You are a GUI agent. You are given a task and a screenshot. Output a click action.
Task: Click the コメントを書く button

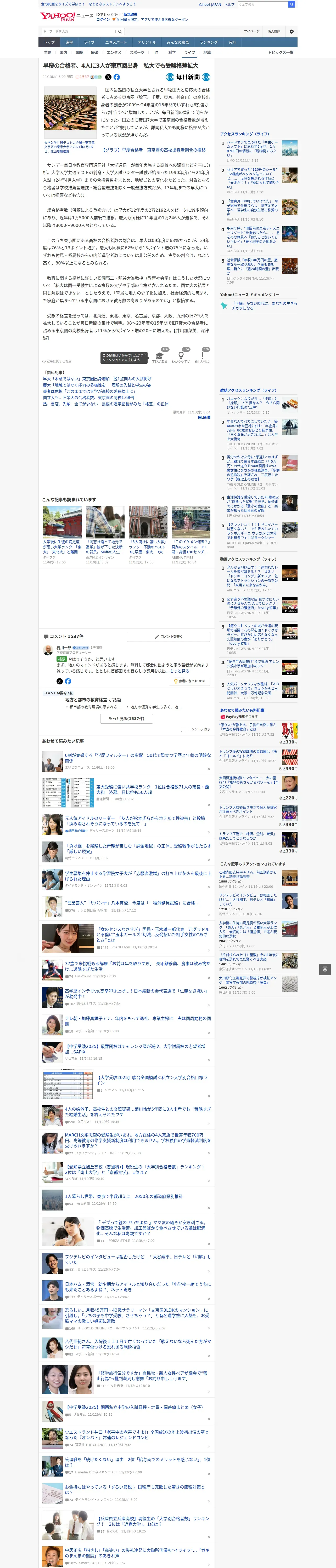pyautogui.click(x=168, y=637)
